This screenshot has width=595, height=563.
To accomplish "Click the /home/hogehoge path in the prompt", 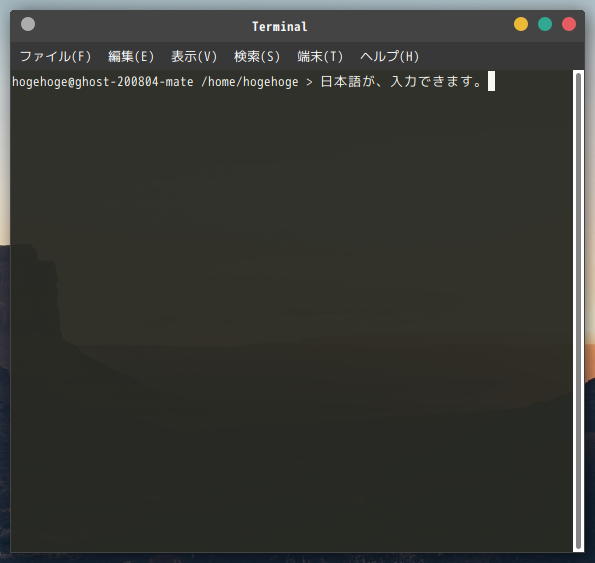I will coord(250,82).
